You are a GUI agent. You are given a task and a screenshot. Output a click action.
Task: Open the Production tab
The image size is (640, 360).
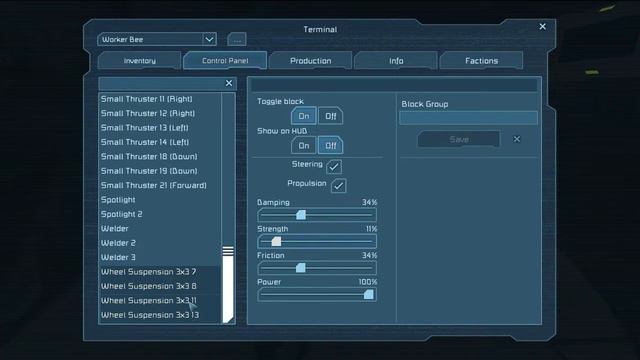(311, 61)
